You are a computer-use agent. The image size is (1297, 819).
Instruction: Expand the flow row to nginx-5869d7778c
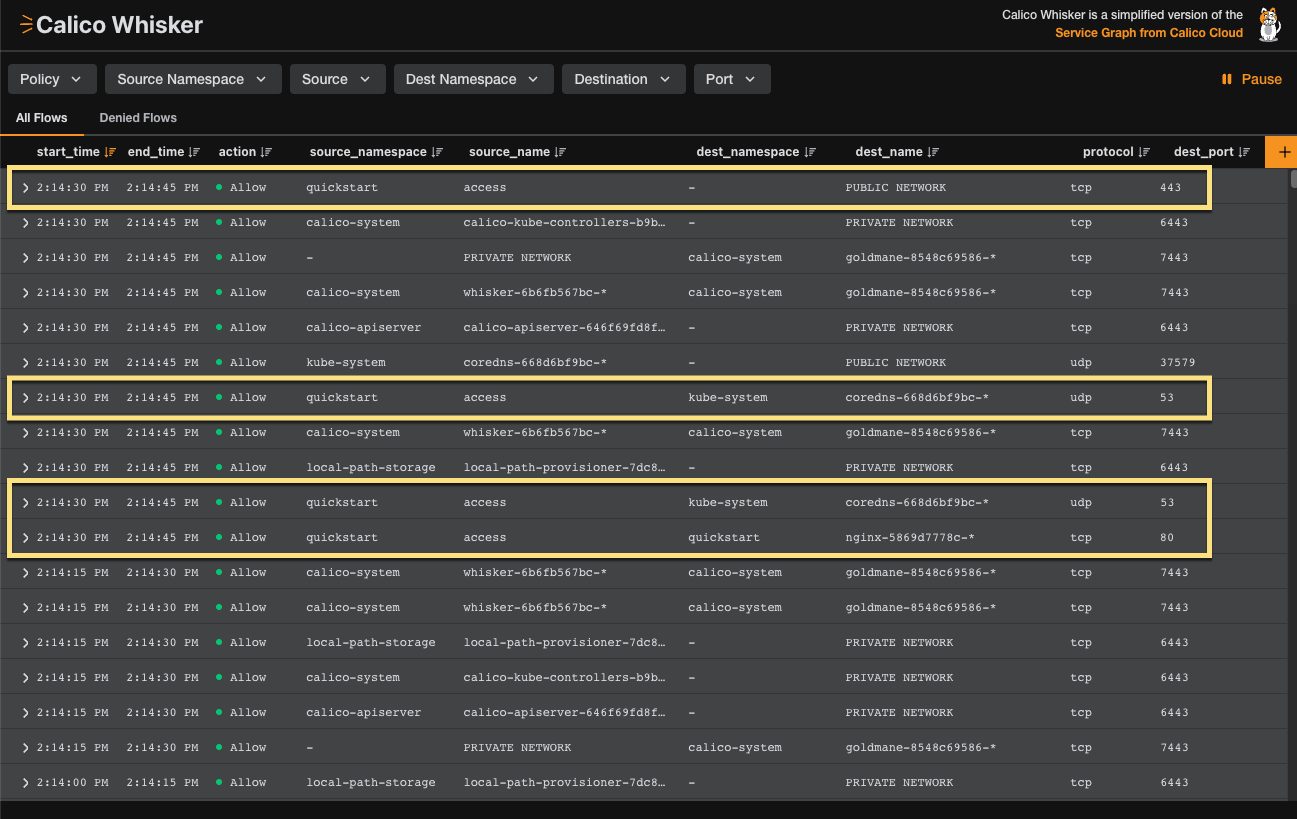(x=26, y=538)
